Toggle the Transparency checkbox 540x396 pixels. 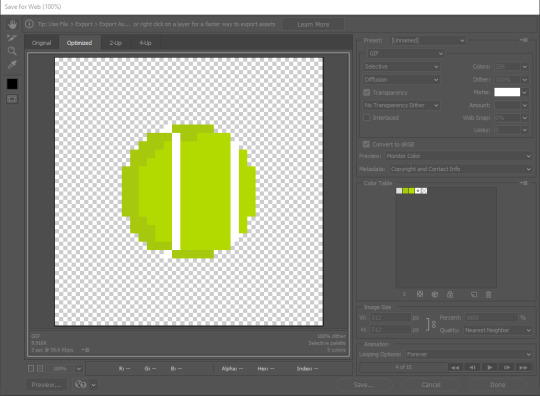(367, 93)
